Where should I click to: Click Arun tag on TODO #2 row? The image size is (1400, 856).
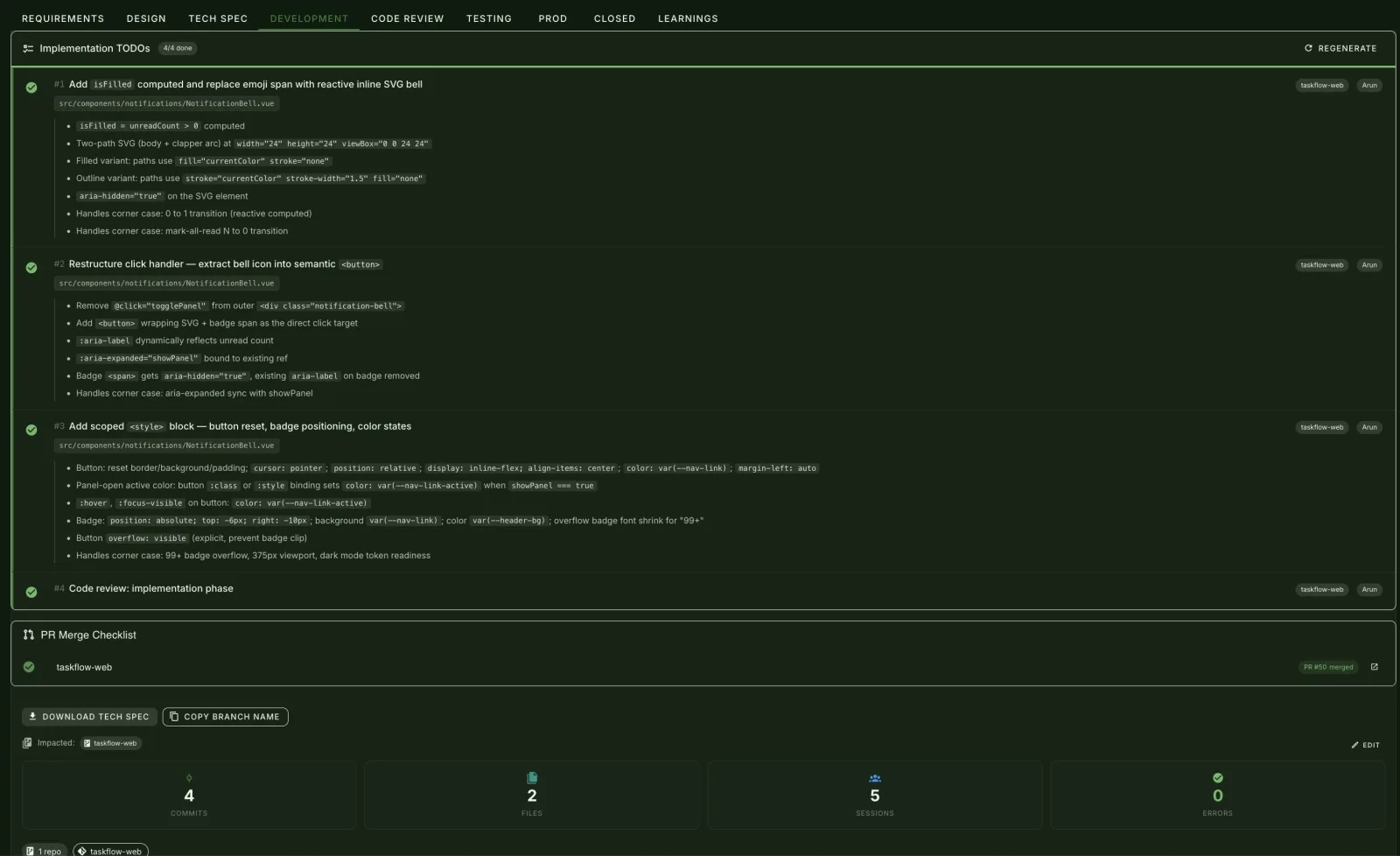(x=1369, y=264)
